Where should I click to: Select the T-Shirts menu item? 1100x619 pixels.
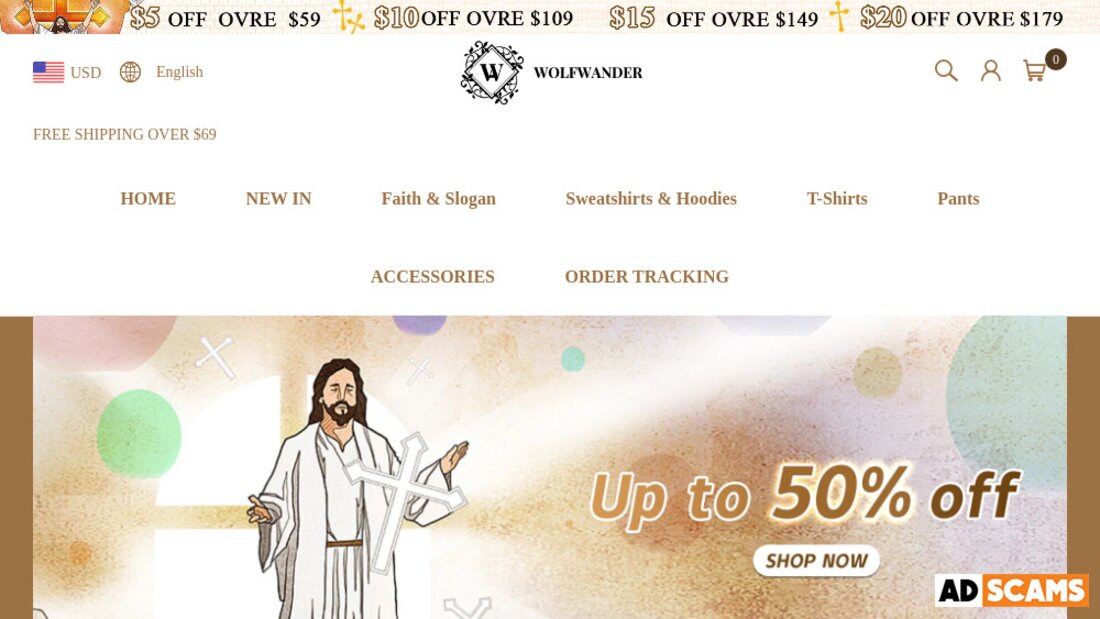click(x=837, y=199)
